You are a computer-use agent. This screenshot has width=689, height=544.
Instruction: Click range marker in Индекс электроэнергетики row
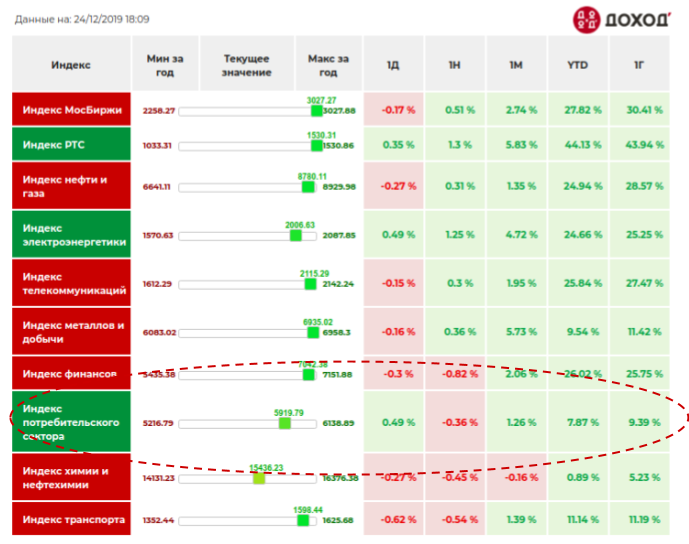(296, 235)
